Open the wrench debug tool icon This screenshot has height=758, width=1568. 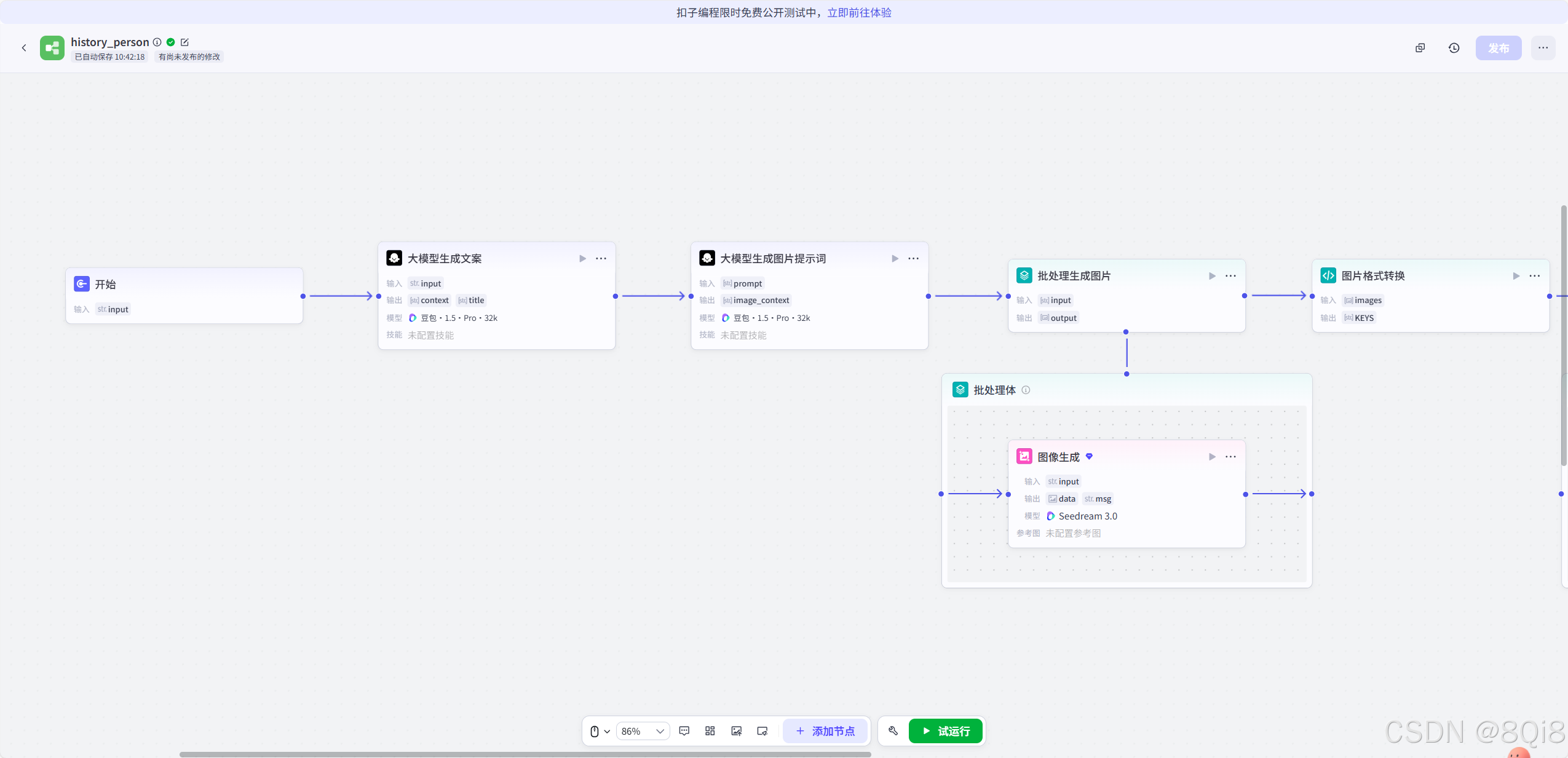[893, 731]
